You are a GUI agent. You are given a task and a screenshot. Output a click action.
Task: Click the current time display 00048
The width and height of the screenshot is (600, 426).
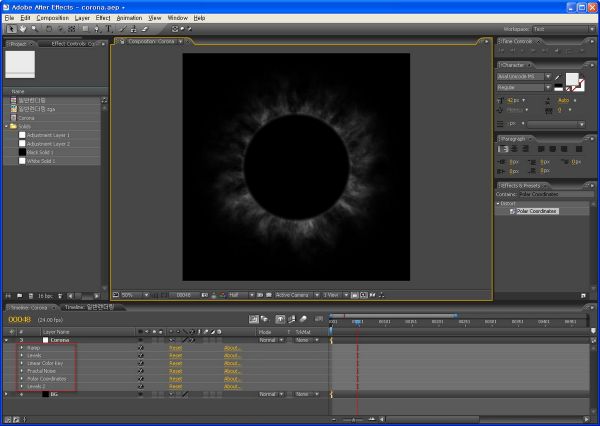(20, 320)
